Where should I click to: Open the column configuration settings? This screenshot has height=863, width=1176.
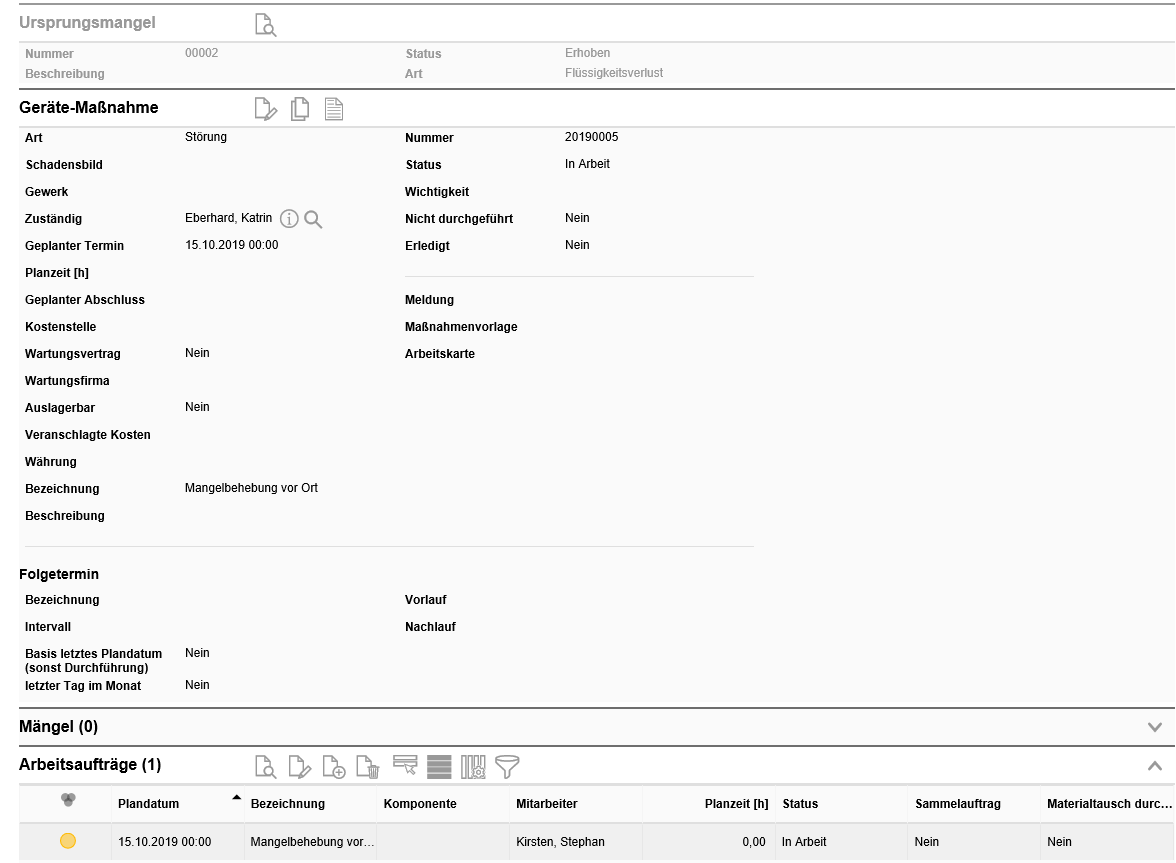[x=473, y=767]
